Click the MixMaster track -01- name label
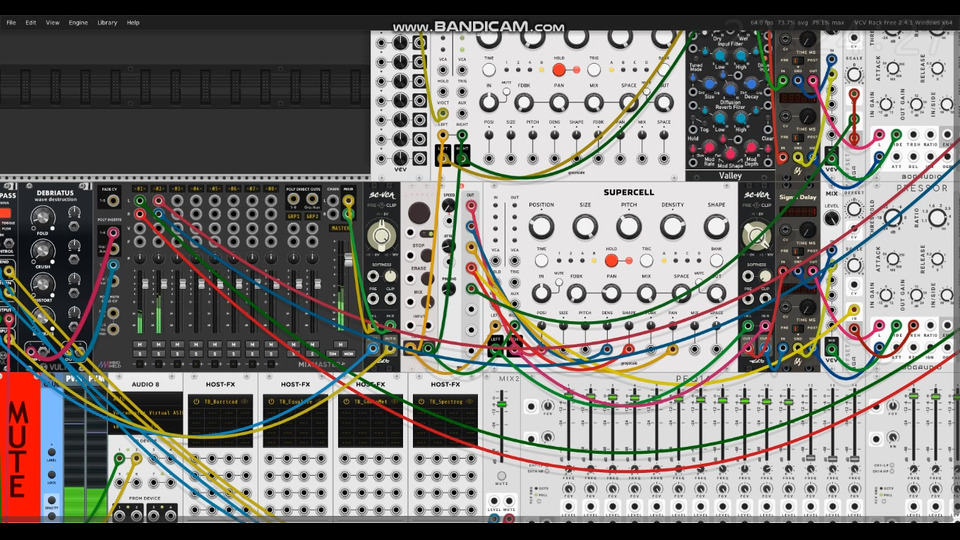Viewport: 960px width, 540px height. tap(140, 189)
